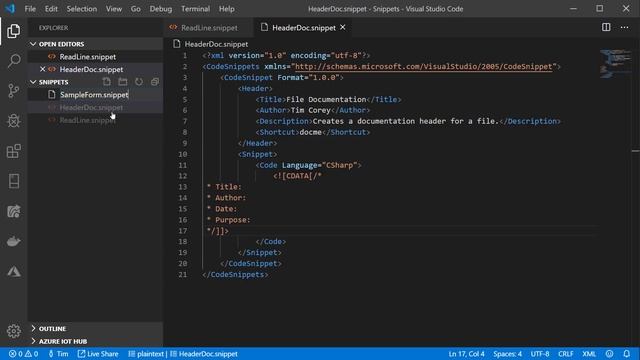
Task: Open notifications bell in status bar
Action: pos(627,354)
